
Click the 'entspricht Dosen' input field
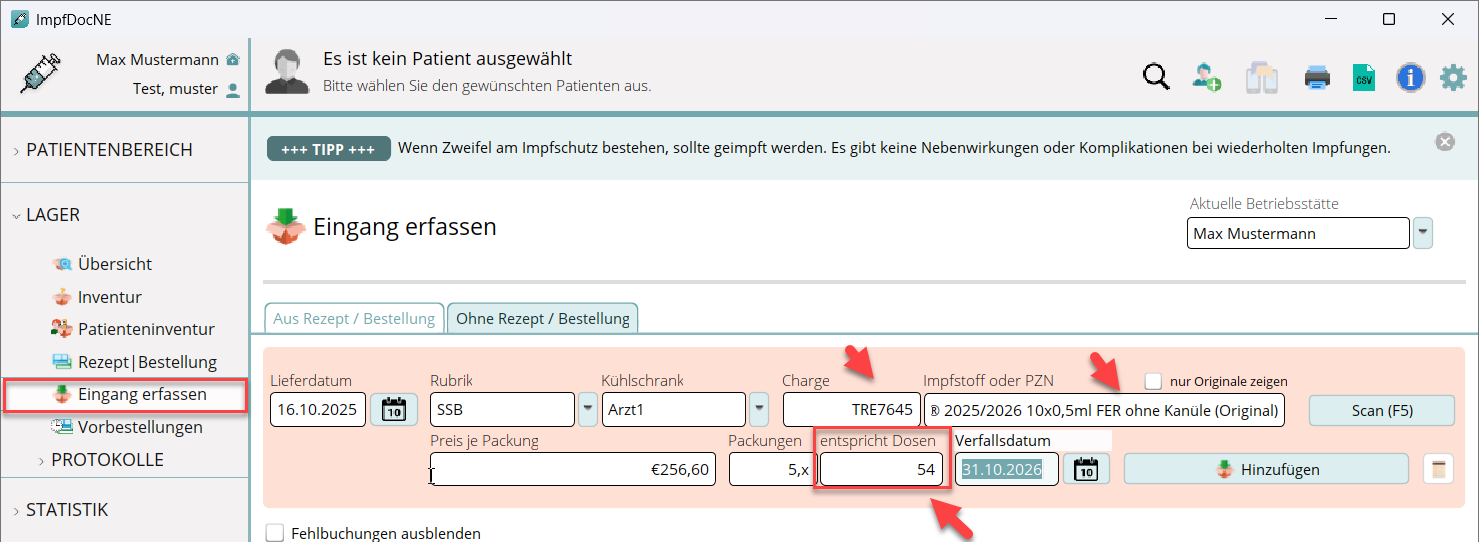880,469
